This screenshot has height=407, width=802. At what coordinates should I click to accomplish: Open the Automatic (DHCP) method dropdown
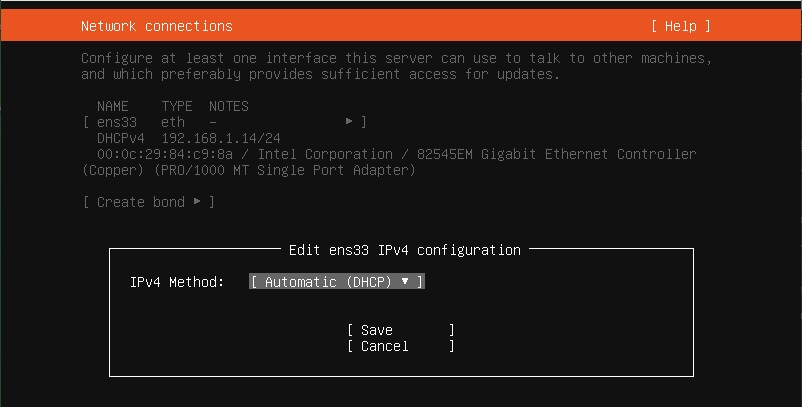coord(337,282)
